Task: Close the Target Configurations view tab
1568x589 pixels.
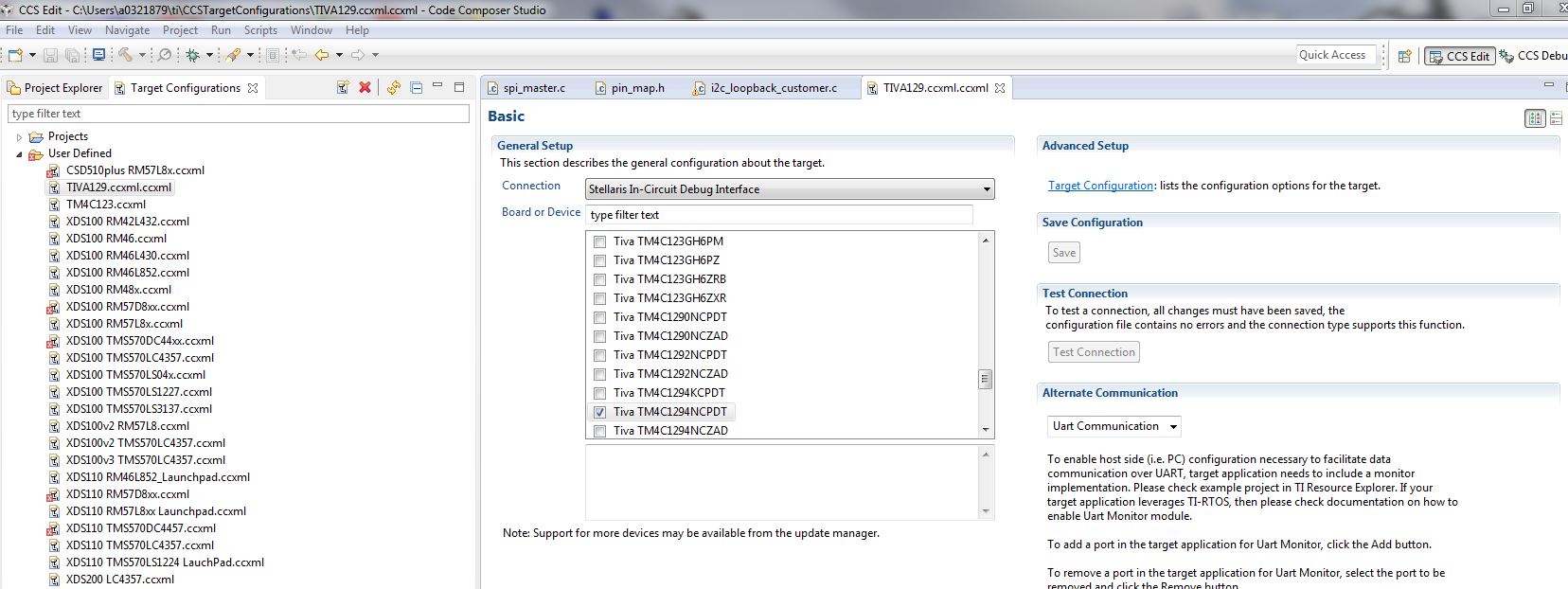Action: pyautogui.click(x=253, y=88)
